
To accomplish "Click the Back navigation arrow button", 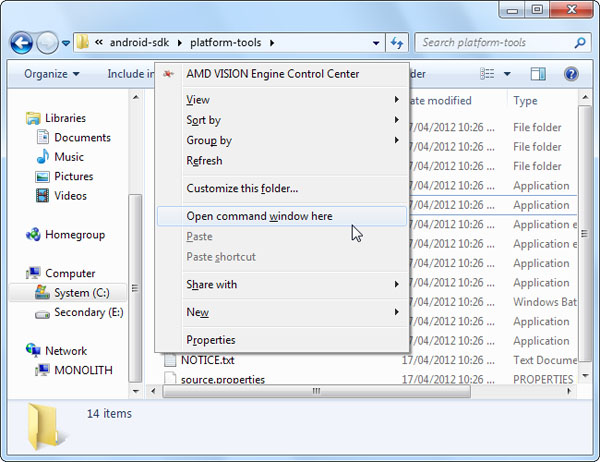I will click(21, 43).
